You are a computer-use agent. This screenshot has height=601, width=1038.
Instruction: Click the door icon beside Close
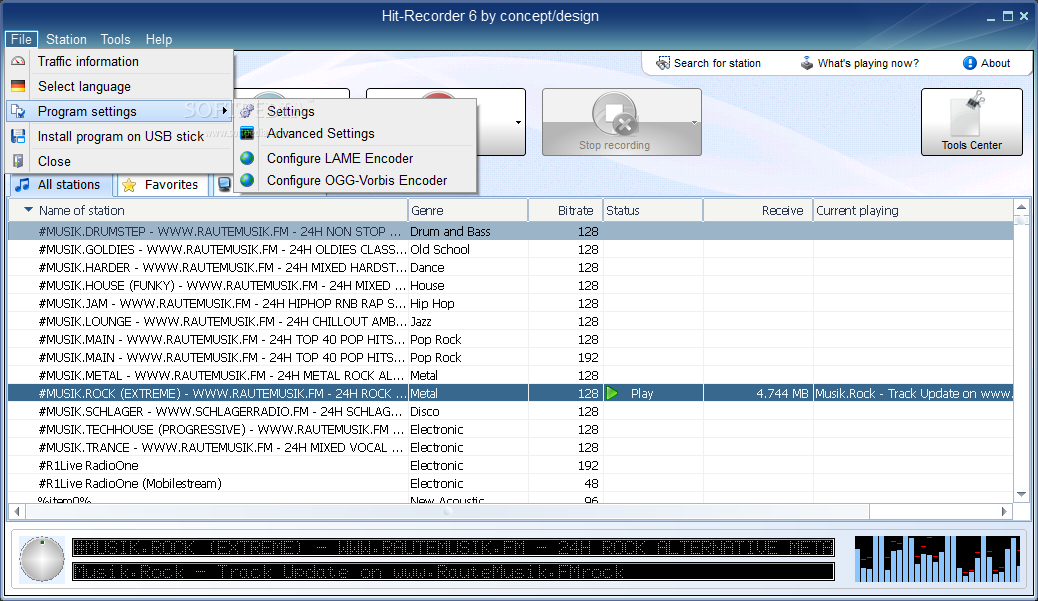pyautogui.click(x=19, y=161)
